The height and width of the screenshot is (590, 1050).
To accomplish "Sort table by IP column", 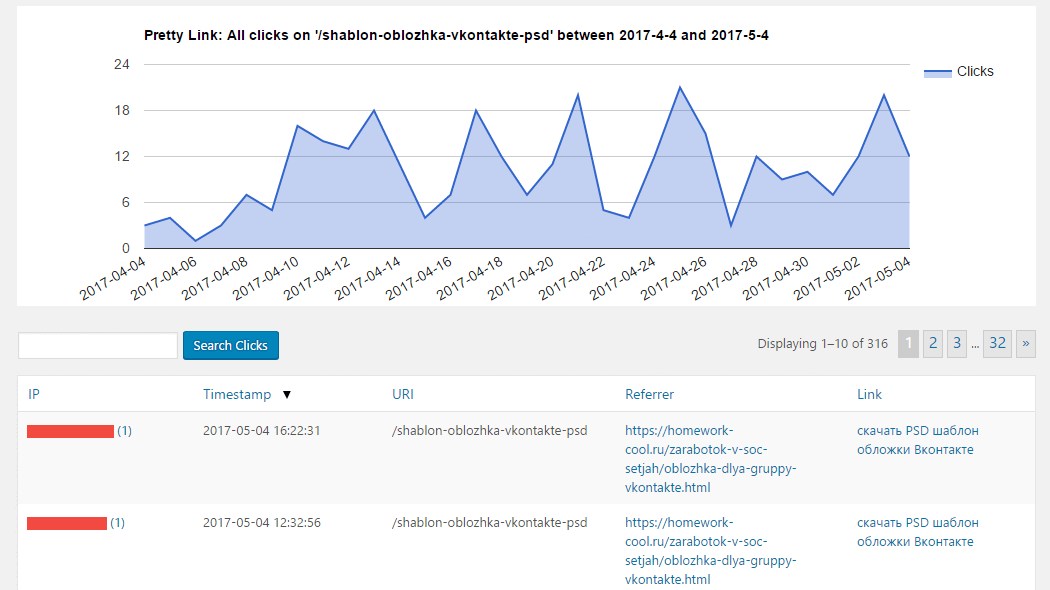I will pyautogui.click(x=34, y=394).
